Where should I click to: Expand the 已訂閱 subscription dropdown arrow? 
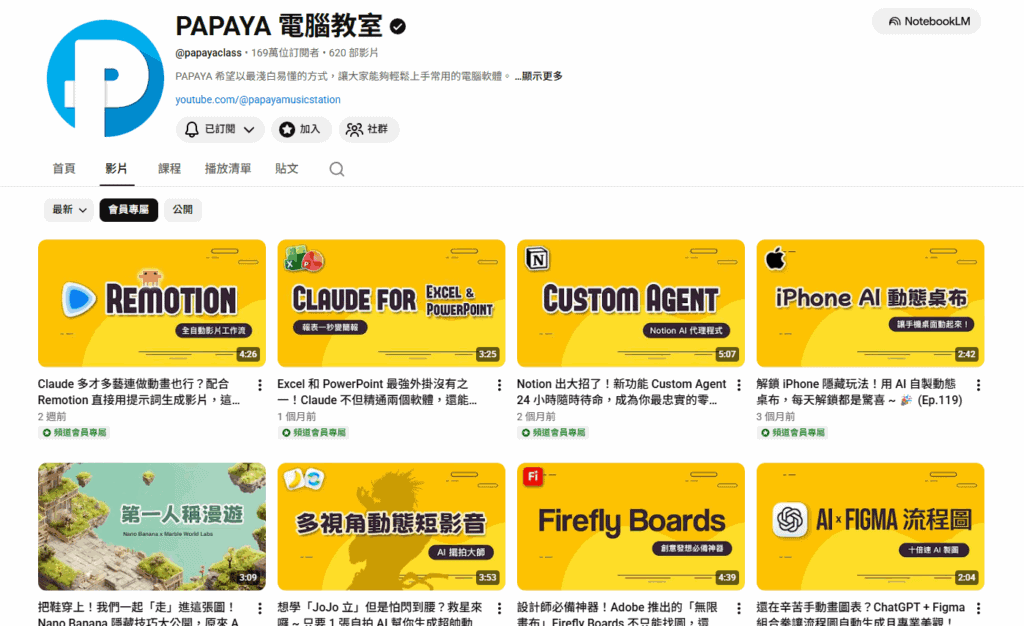(x=249, y=129)
